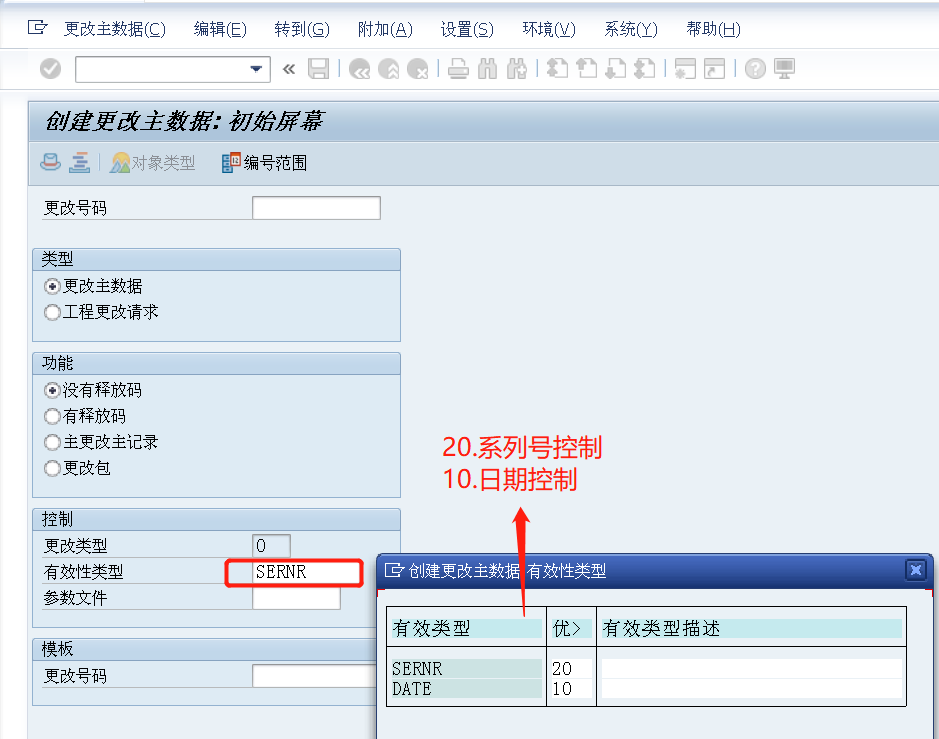
Task: Select the 主更改主记录 radio button
Action: pos(52,443)
